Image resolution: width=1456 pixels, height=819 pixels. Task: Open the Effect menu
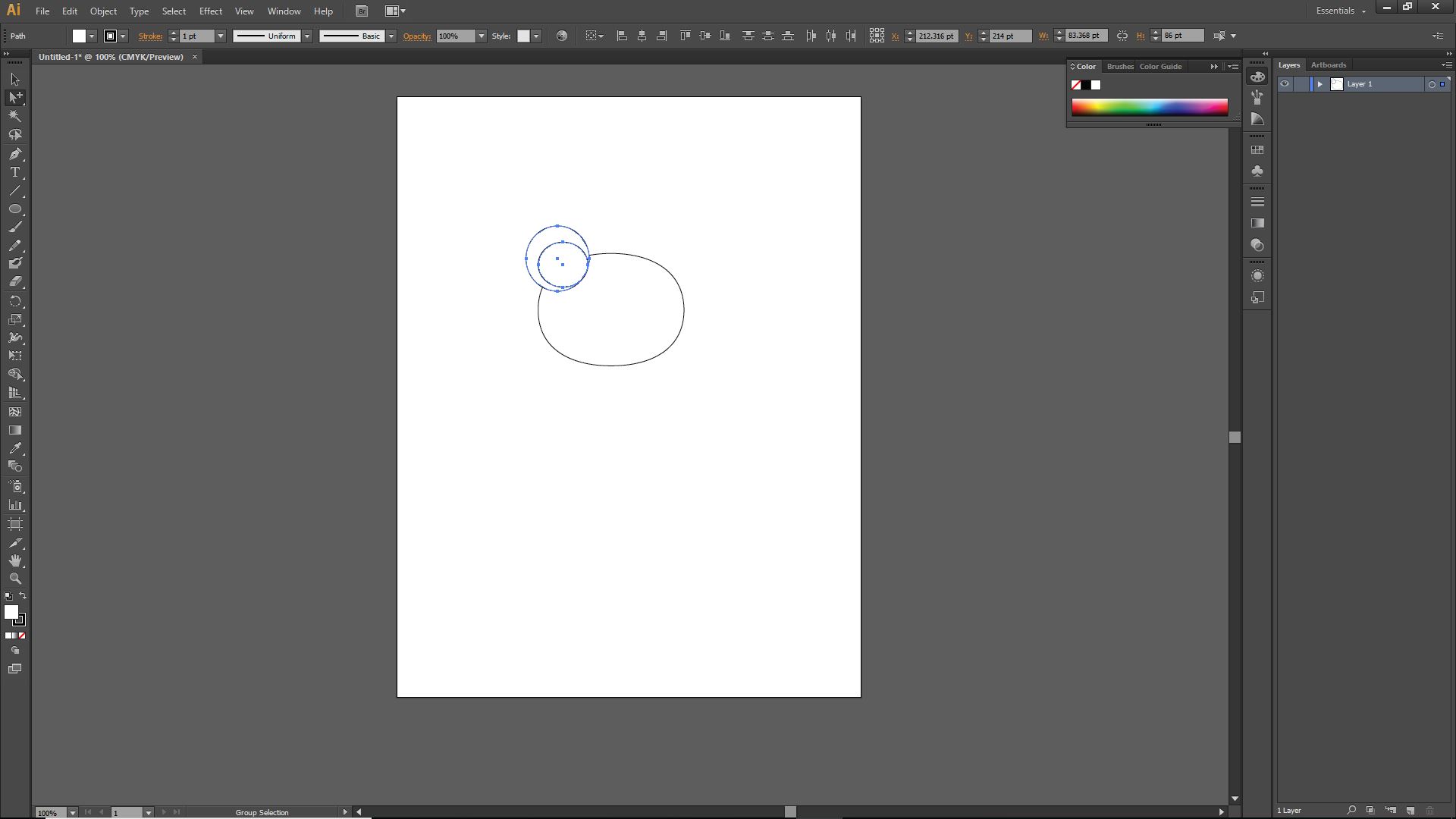coord(211,11)
